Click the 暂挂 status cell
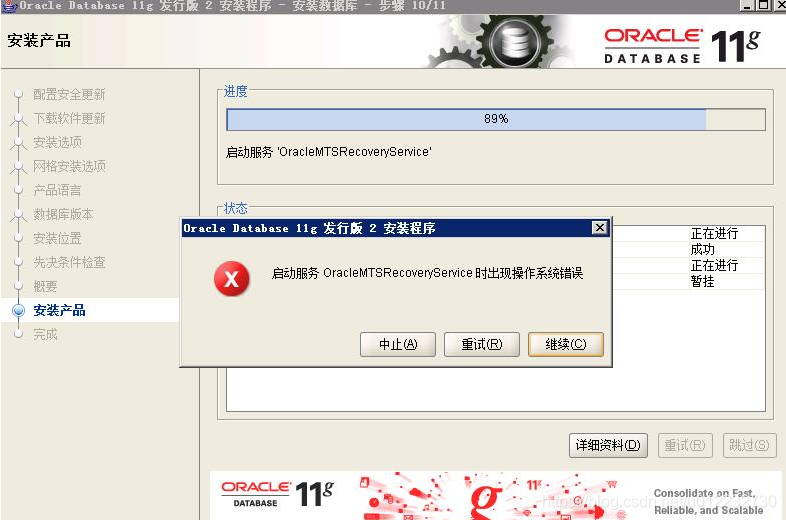Viewport: 786px width, 520px height. point(702,281)
